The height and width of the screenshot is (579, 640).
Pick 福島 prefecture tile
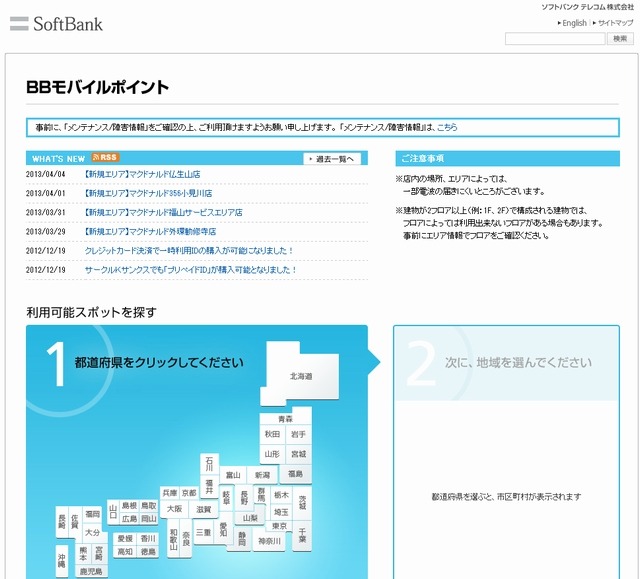(x=296, y=474)
